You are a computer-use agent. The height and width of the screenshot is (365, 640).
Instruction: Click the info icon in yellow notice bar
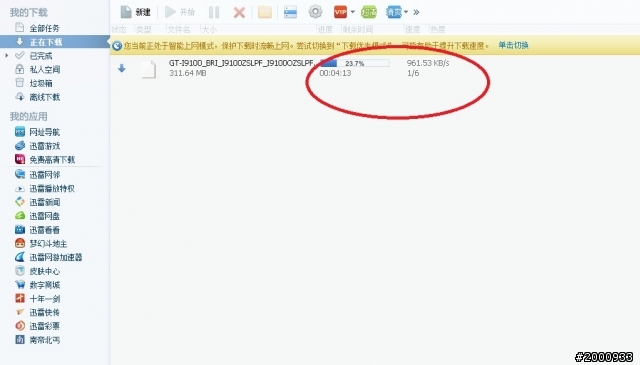coord(117,46)
